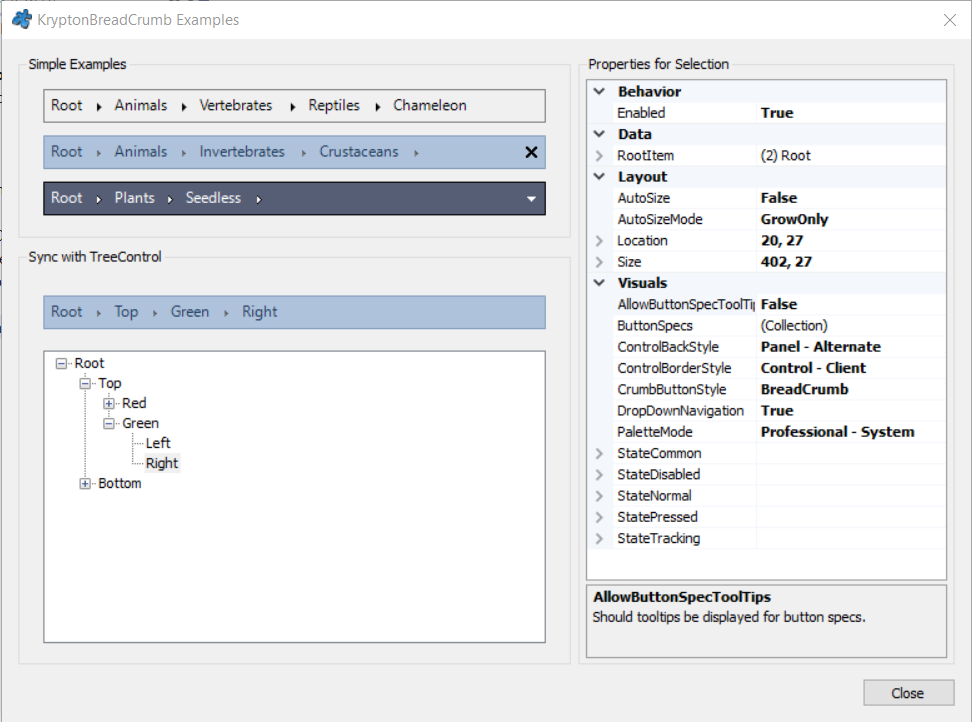Viewport: 972px width, 722px height.
Task: Open the arrow after Reptiles crumb
Action: (378, 107)
